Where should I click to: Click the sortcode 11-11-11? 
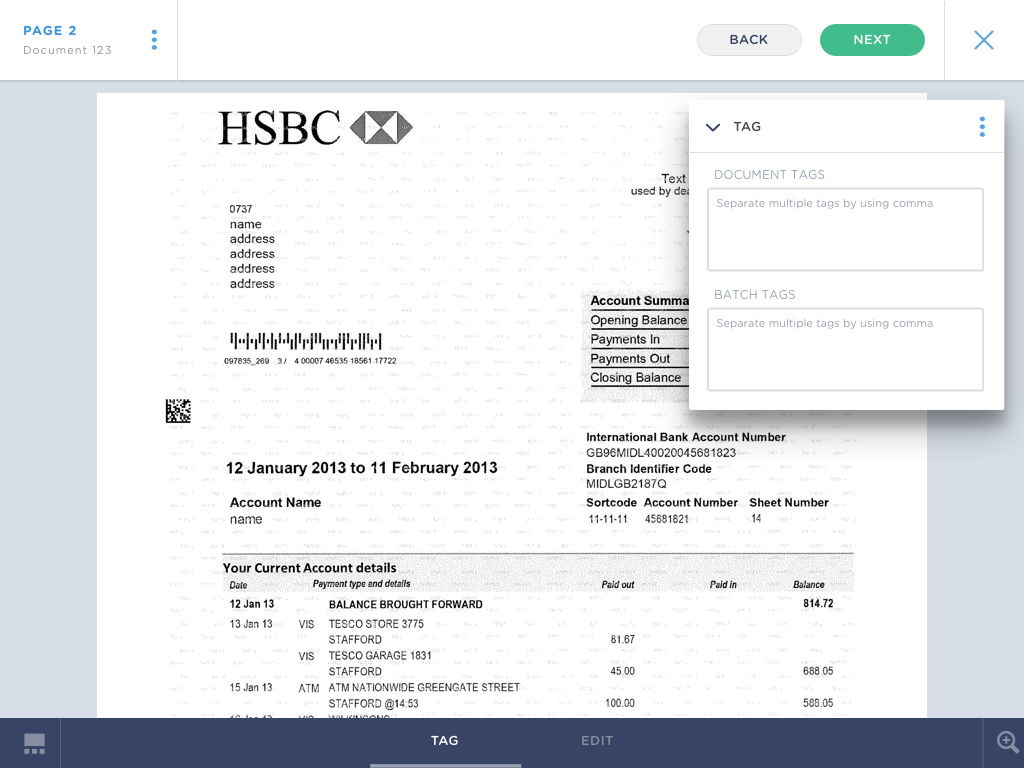click(x=607, y=519)
